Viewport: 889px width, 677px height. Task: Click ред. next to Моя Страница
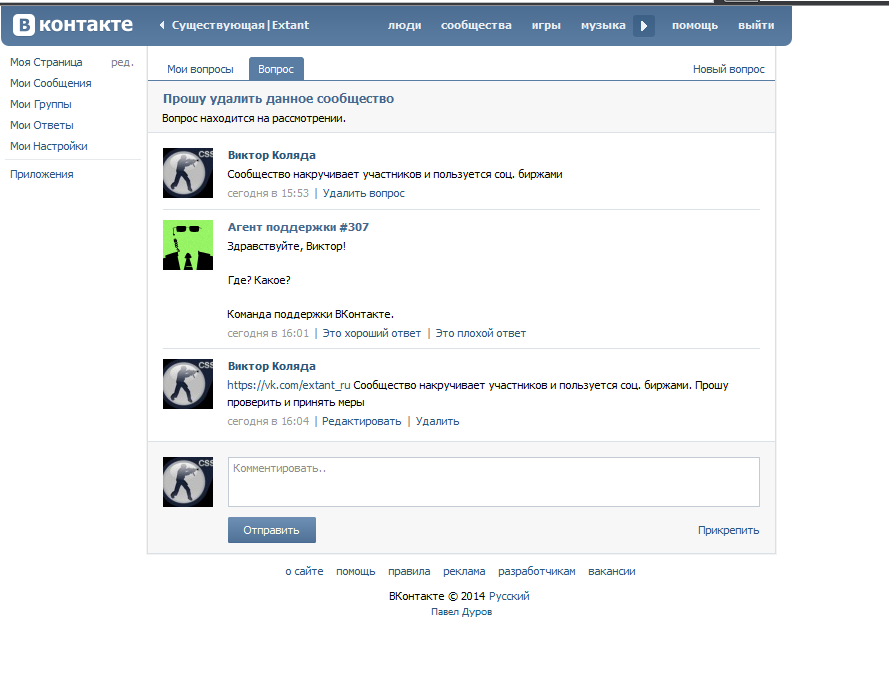point(122,62)
